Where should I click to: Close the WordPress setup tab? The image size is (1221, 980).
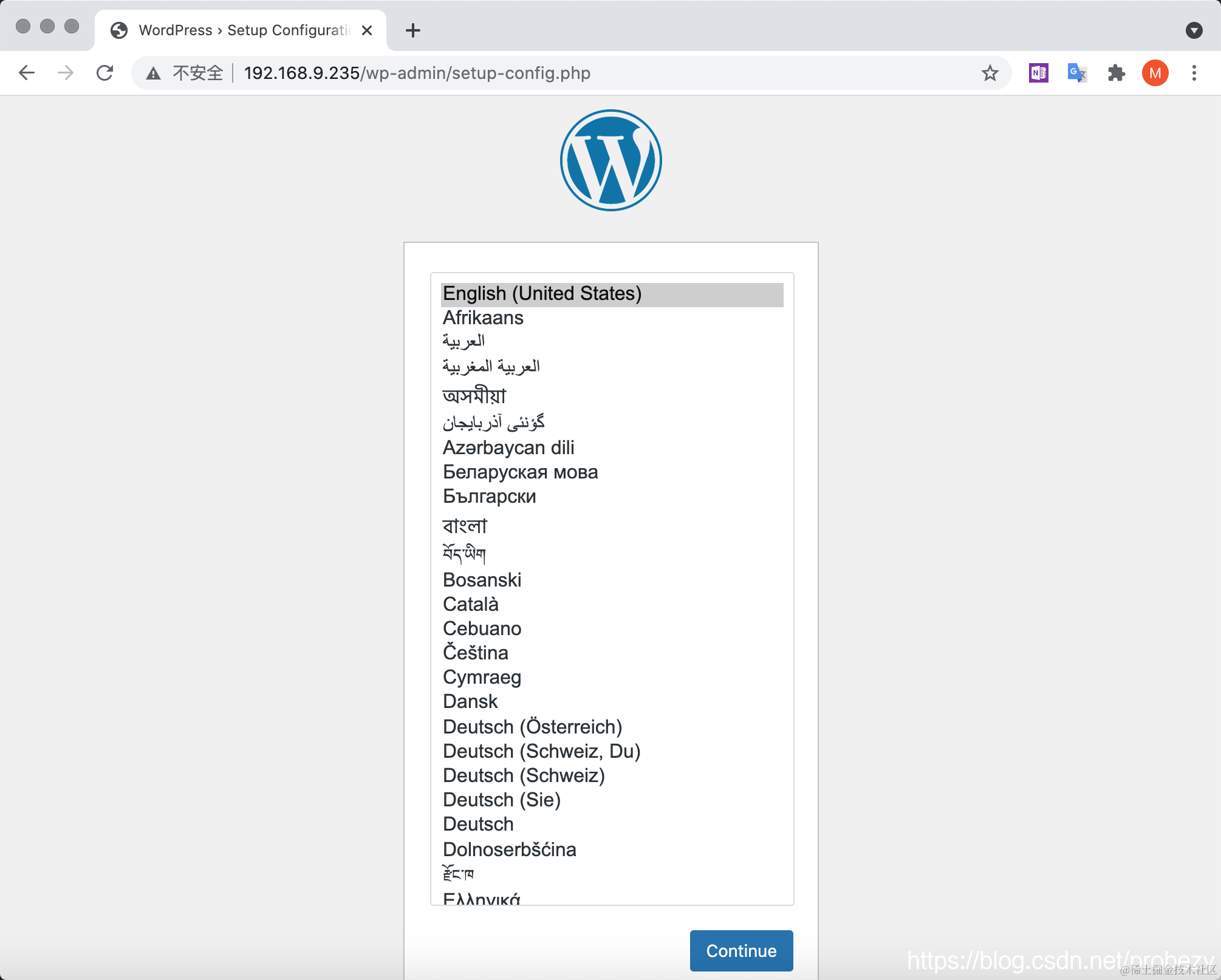pyautogui.click(x=367, y=30)
